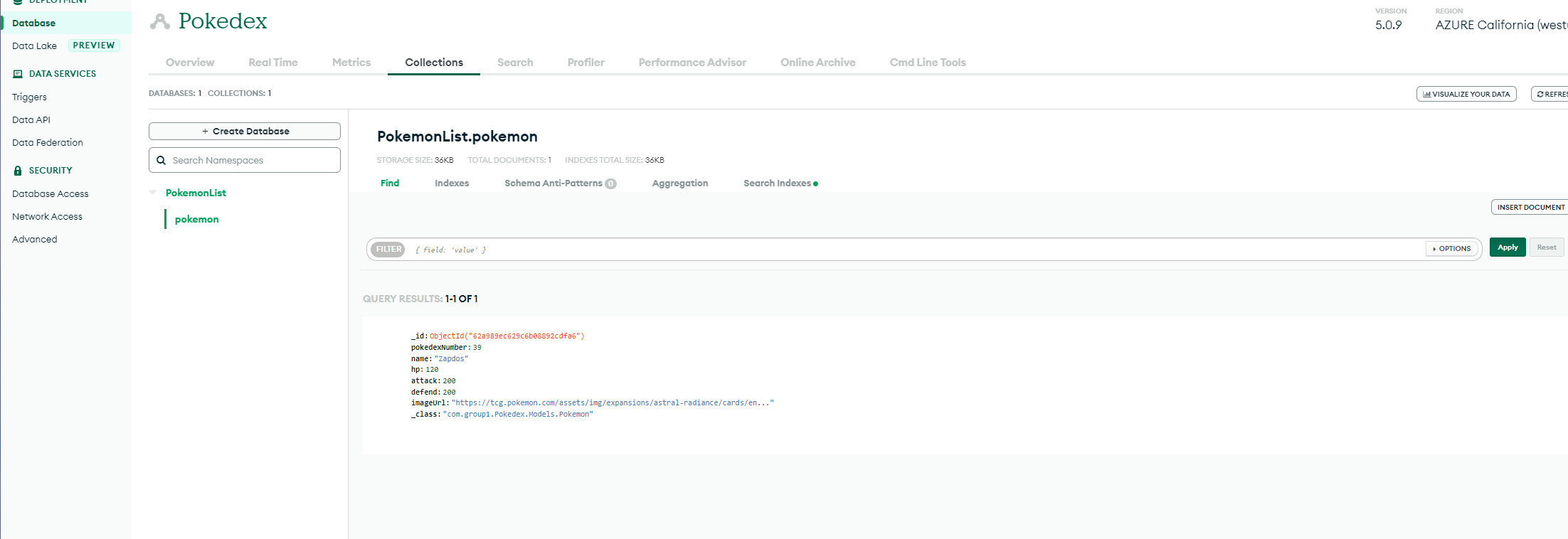Viewport: 1568px width, 539px height.
Task: Click the Insert Document button
Action: 1530,208
